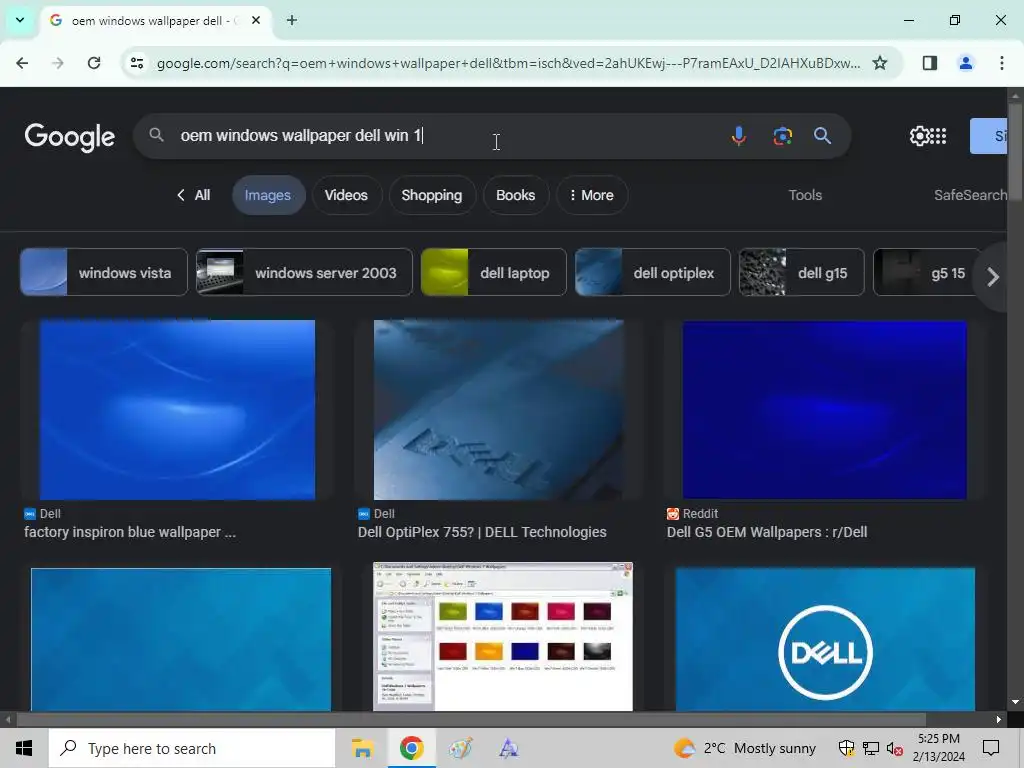Screen dimensions: 1024x768
Task: Switch to Videos results
Action: (x=346, y=195)
